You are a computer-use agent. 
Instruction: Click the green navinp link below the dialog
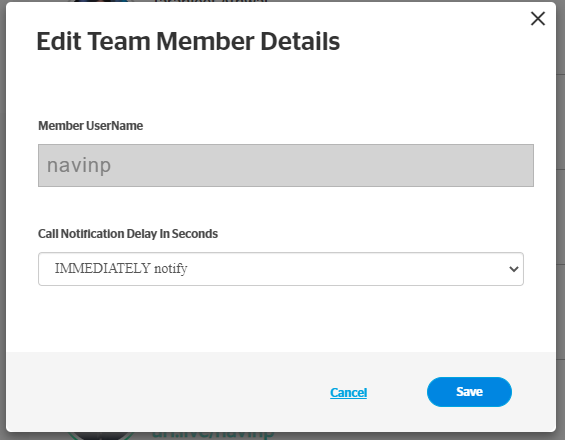[x=213, y=435]
